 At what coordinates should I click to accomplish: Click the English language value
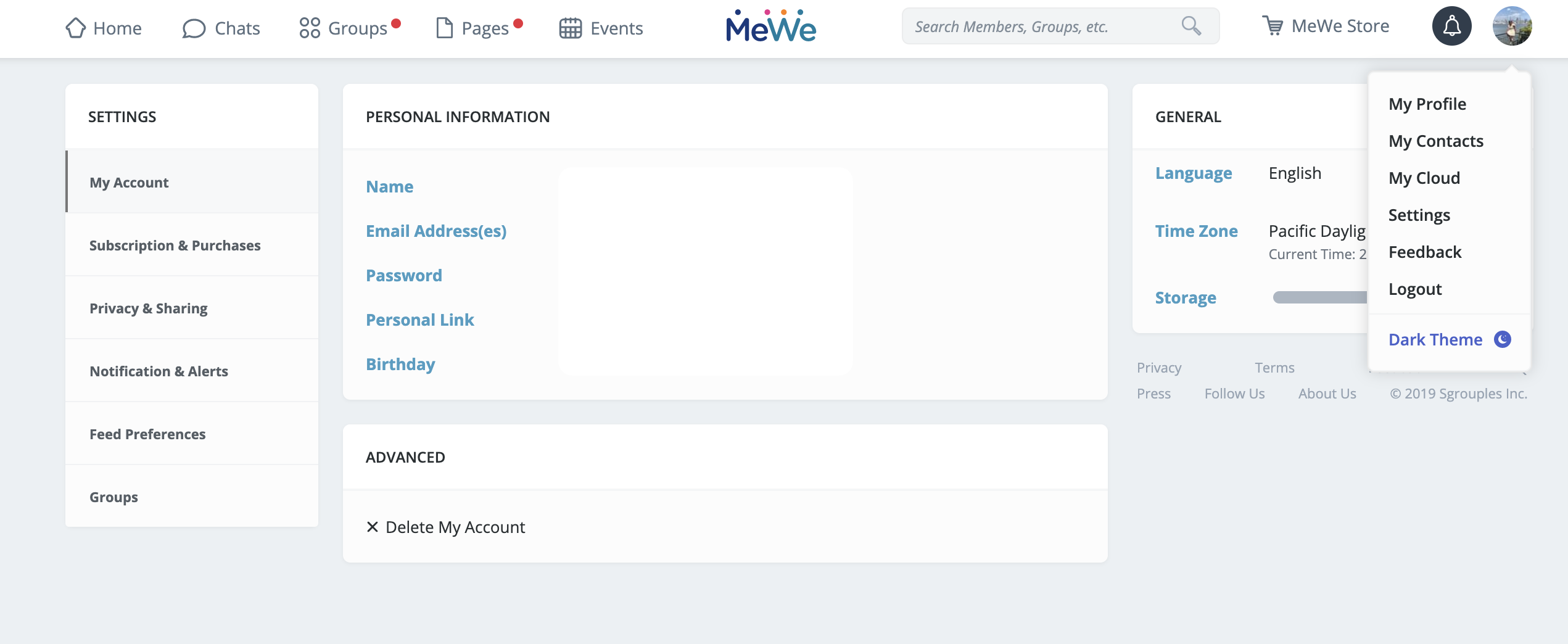click(1295, 173)
